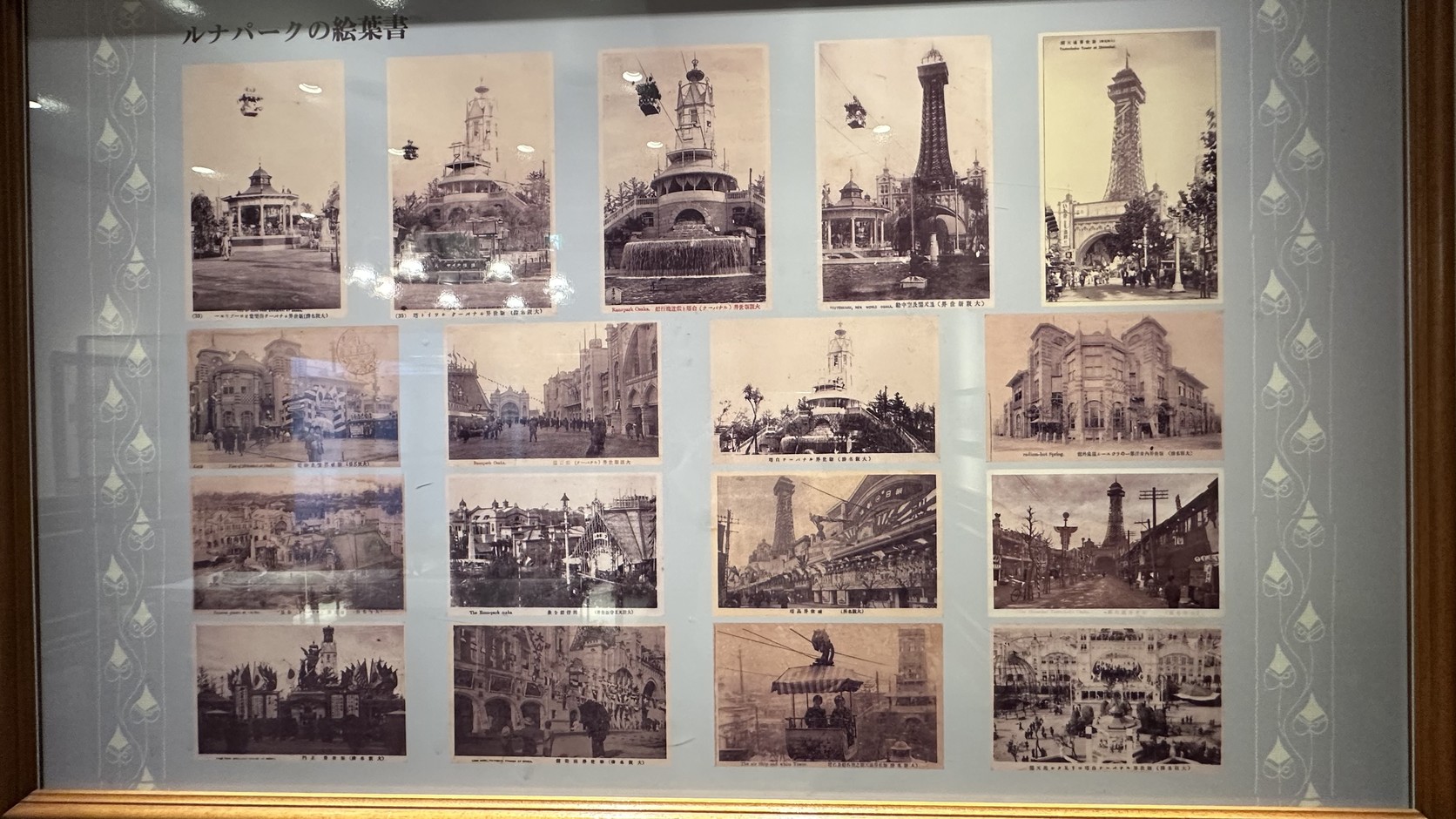Select the bandstand gazebo postcard in the top row
Screen dimensions: 1456x819
pyautogui.click(x=263, y=188)
